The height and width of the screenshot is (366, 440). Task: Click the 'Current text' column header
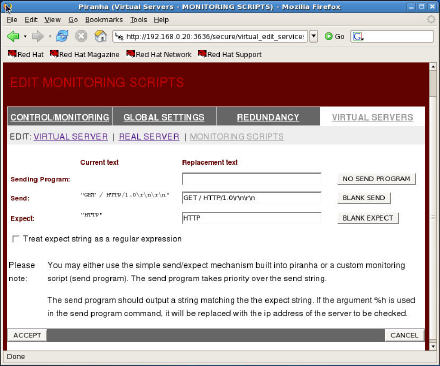tap(99, 162)
